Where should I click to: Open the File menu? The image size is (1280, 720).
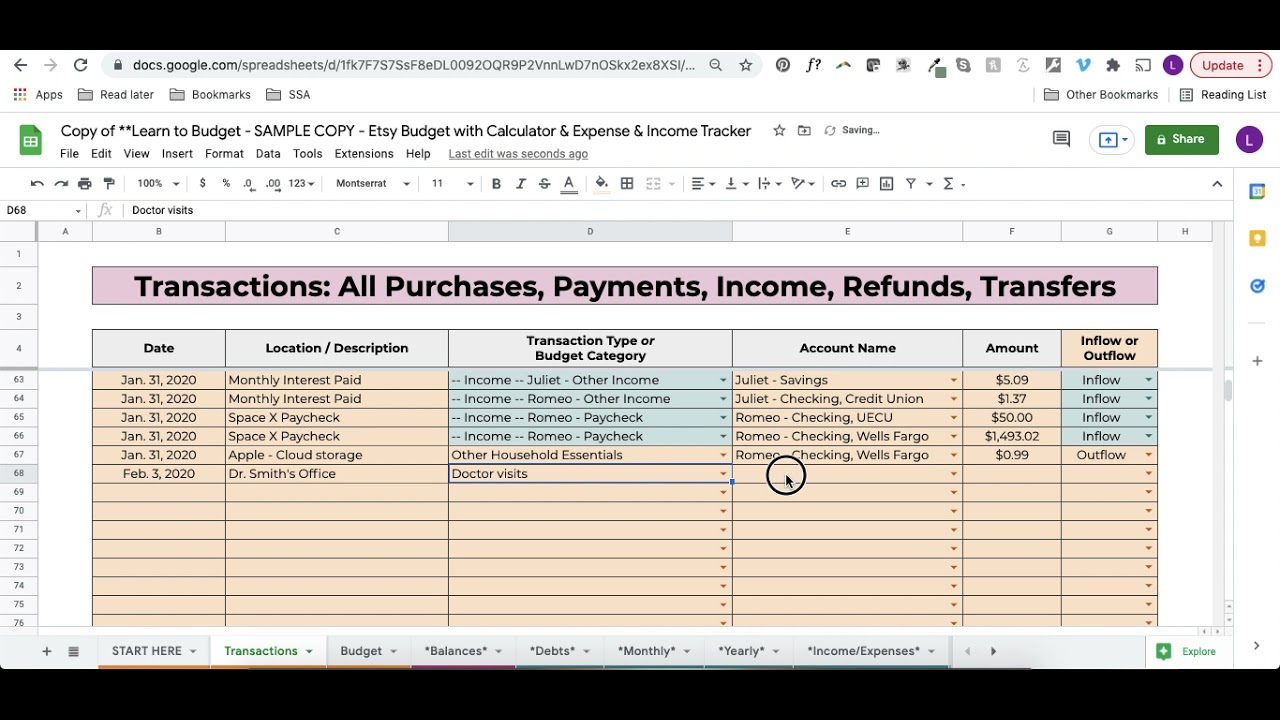coord(69,154)
